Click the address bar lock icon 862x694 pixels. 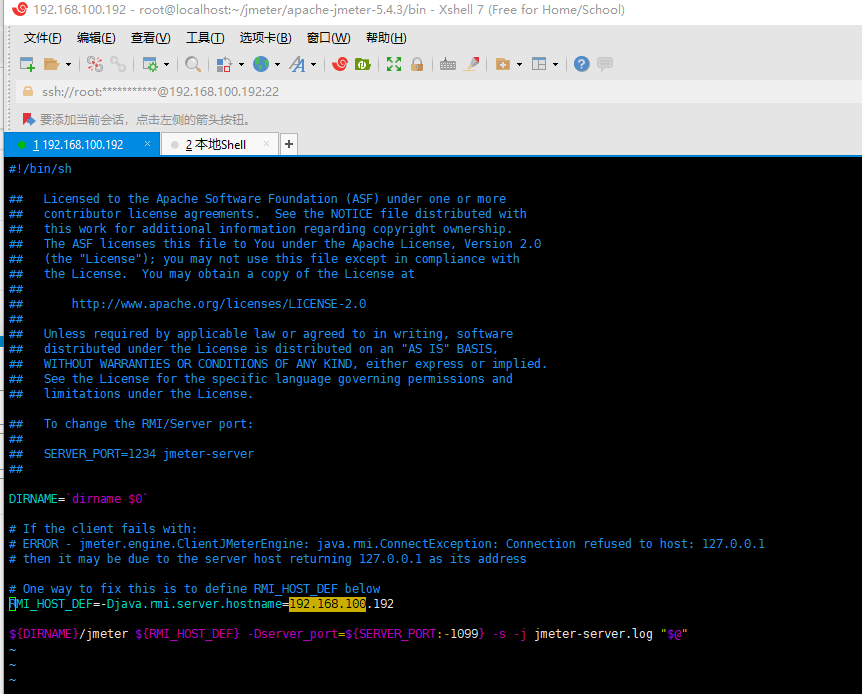27,91
